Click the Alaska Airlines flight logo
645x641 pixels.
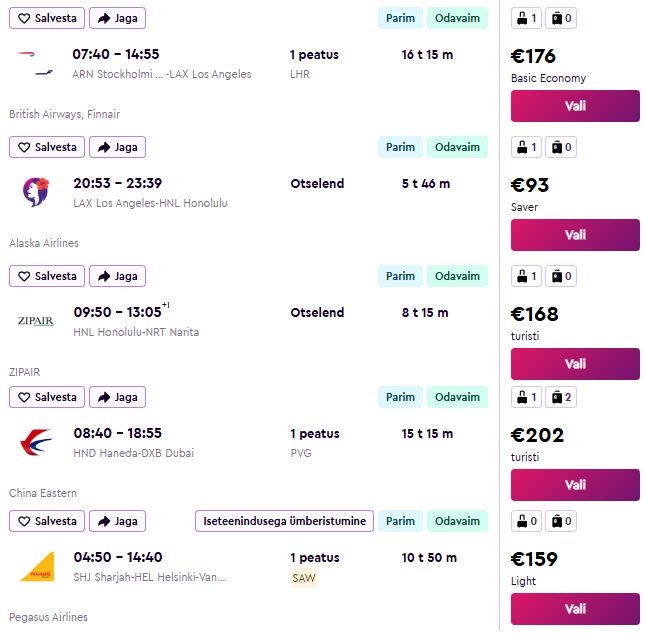[x=36, y=192]
